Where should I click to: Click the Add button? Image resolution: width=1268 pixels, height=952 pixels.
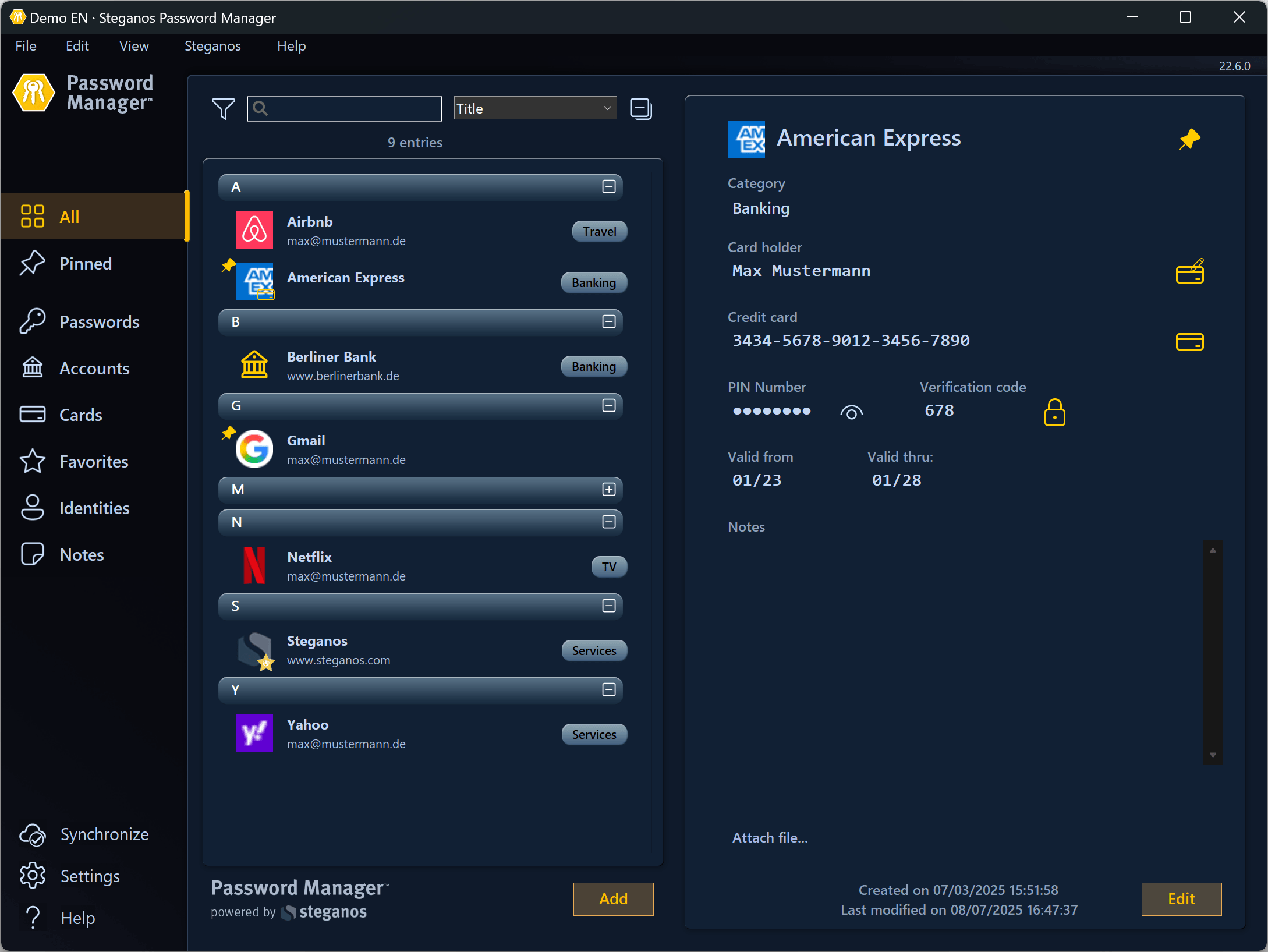click(612, 898)
